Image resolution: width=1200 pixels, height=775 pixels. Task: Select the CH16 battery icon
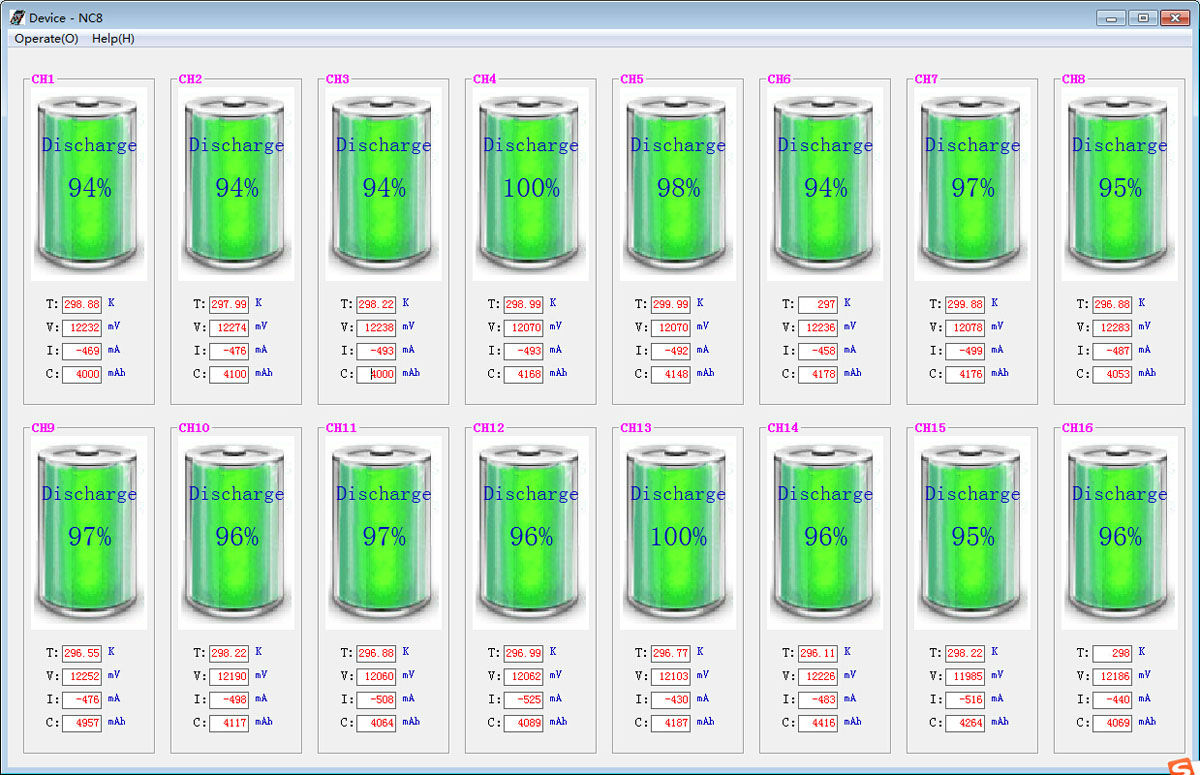[x=1119, y=533]
